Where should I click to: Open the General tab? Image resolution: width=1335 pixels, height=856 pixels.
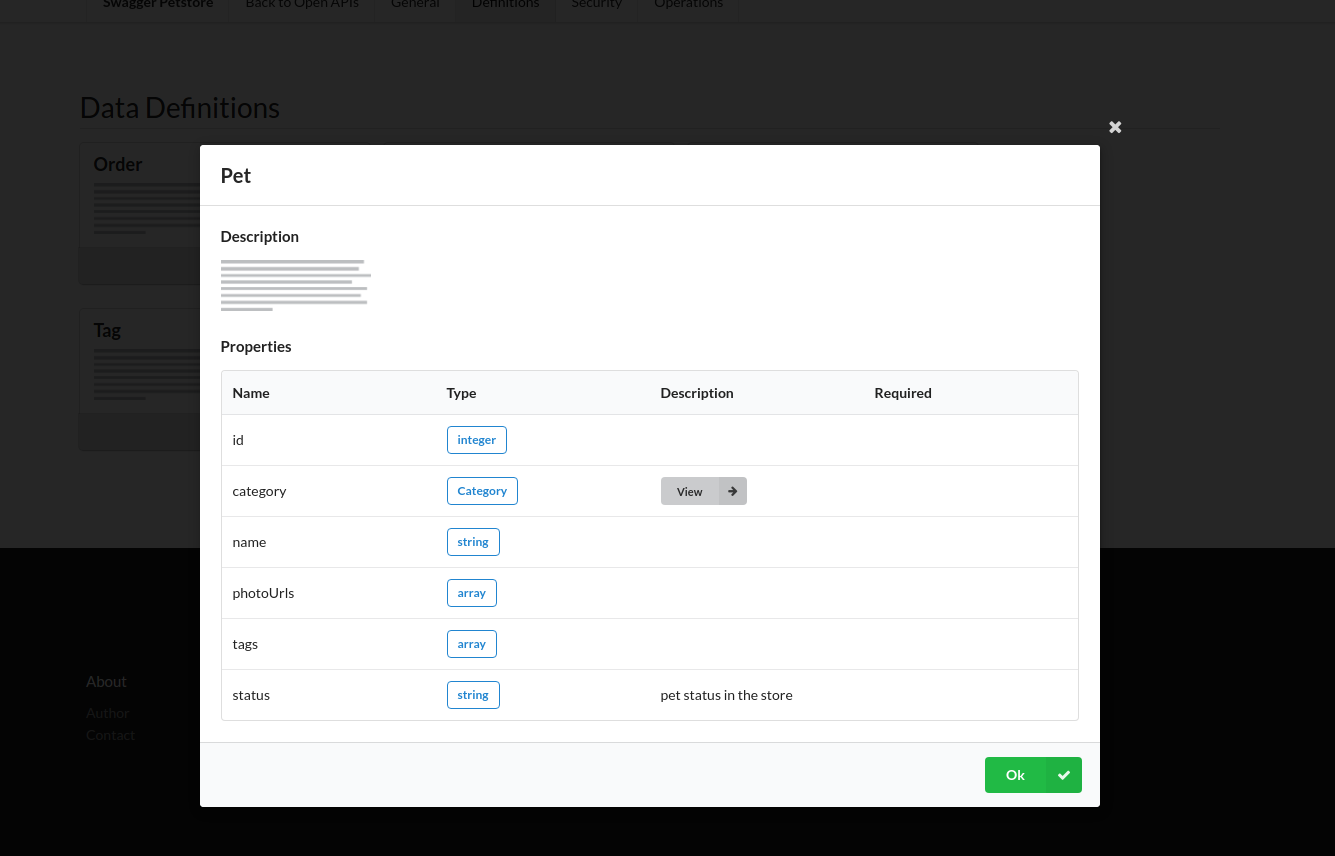click(x=415, y=5)
